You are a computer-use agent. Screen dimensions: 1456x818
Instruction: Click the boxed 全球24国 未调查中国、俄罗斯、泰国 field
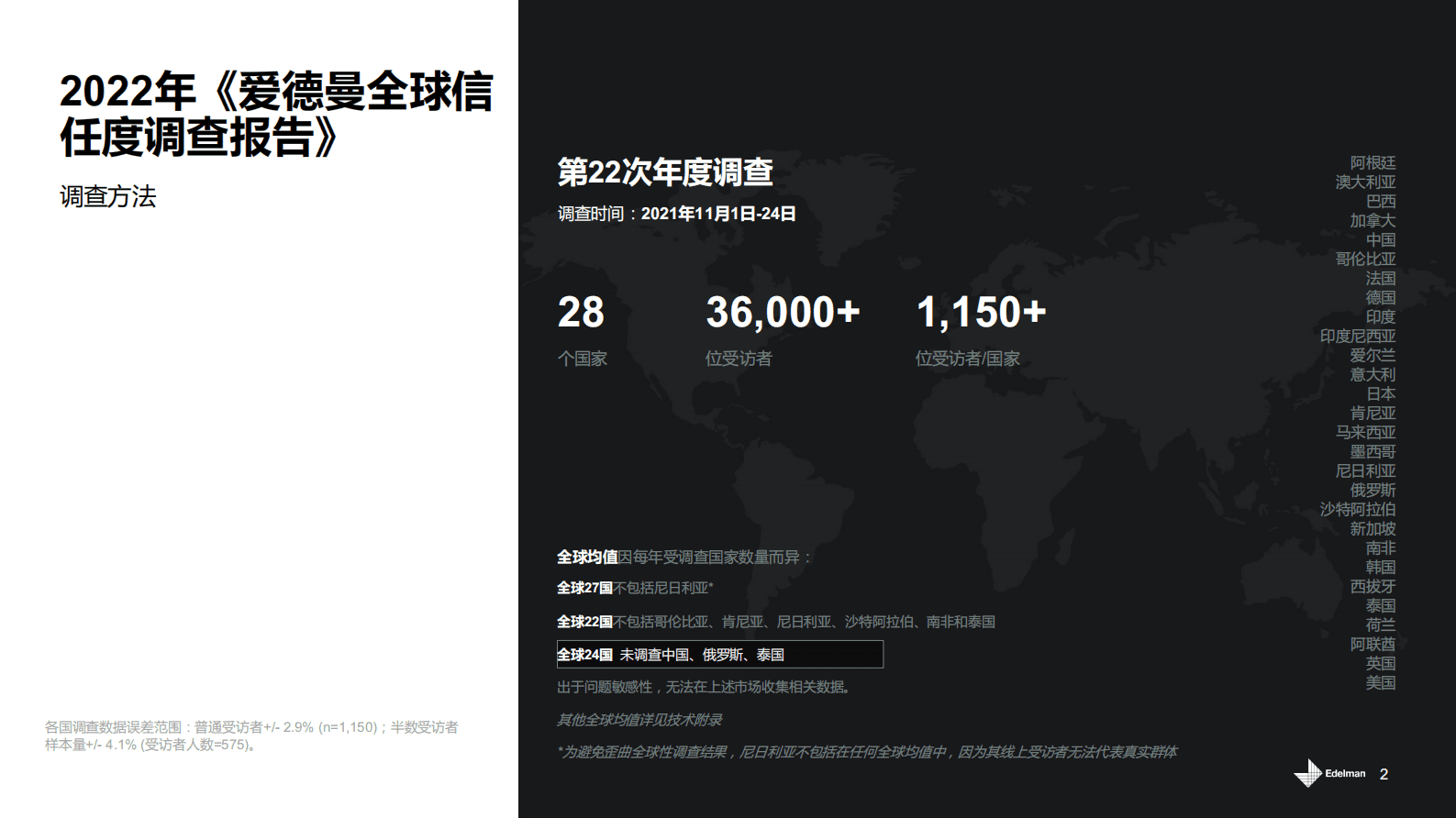coord(720,654)
